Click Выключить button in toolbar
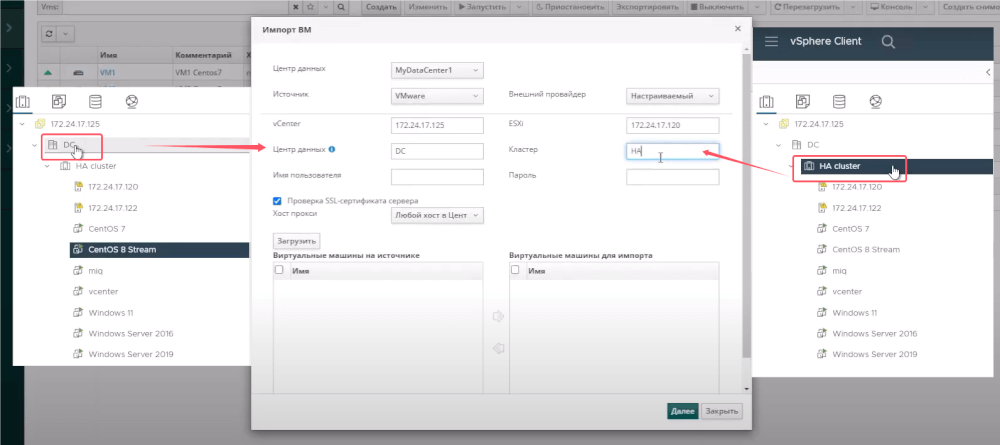 point(717,7)
